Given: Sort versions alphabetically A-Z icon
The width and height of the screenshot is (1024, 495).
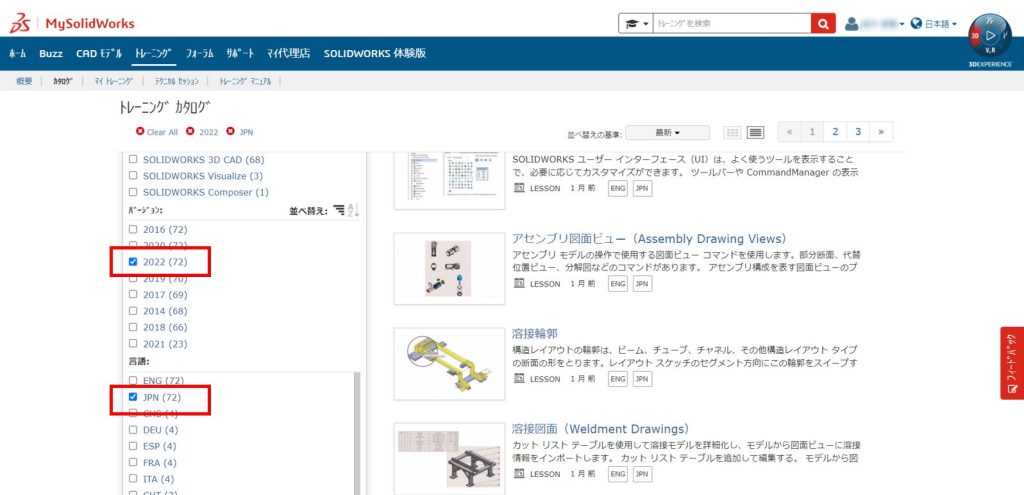Looking at the screenshot, I should (353, 210).
